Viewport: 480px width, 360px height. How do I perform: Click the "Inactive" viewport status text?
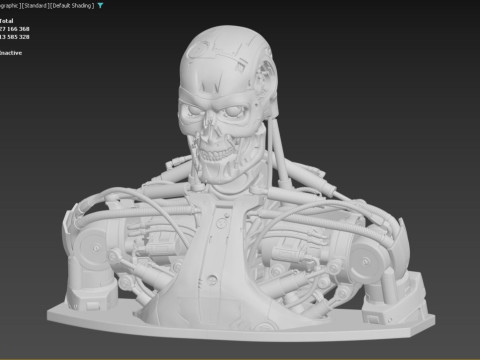tap(11, 53)
